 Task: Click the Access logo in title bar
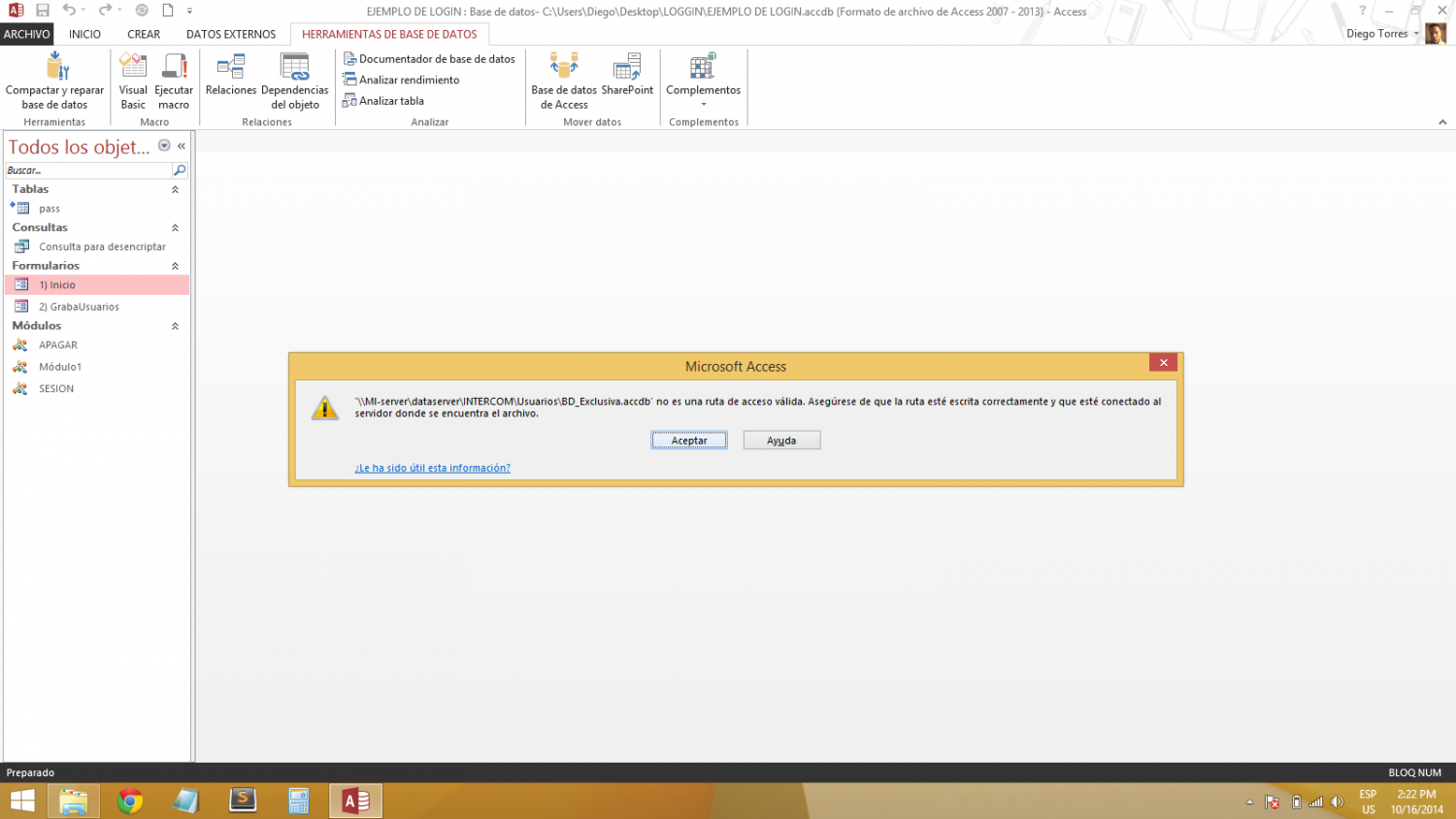[16, 11]
